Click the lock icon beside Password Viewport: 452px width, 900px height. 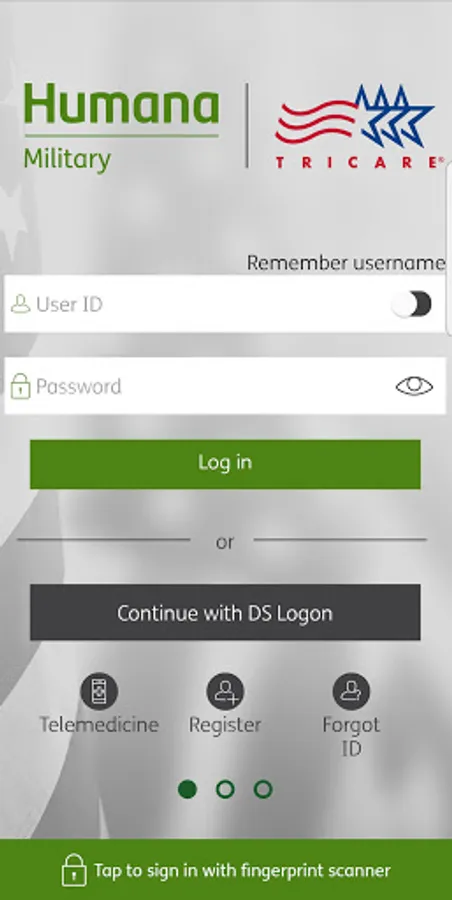[x=21, y=386]
